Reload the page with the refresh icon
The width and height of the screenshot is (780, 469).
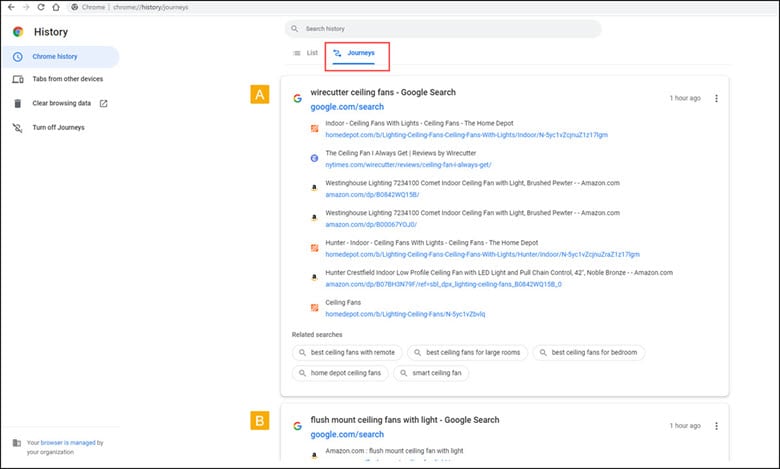41,7
